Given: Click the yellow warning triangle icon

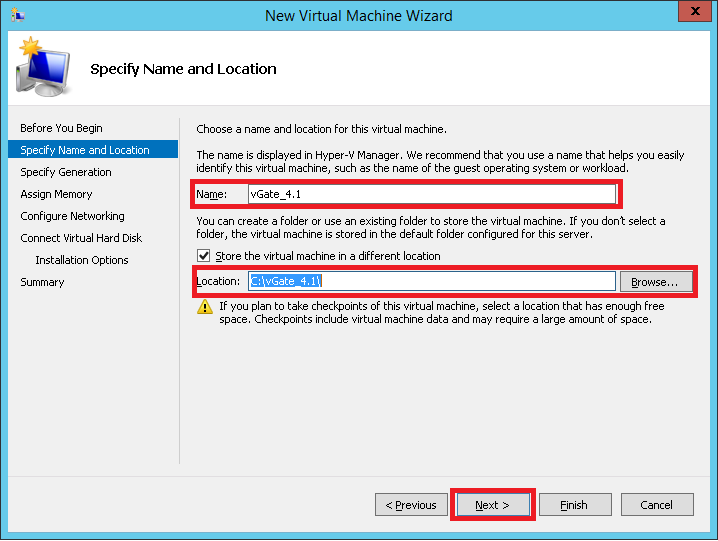Looking at the screenshot, I should (x=205, y=306).
